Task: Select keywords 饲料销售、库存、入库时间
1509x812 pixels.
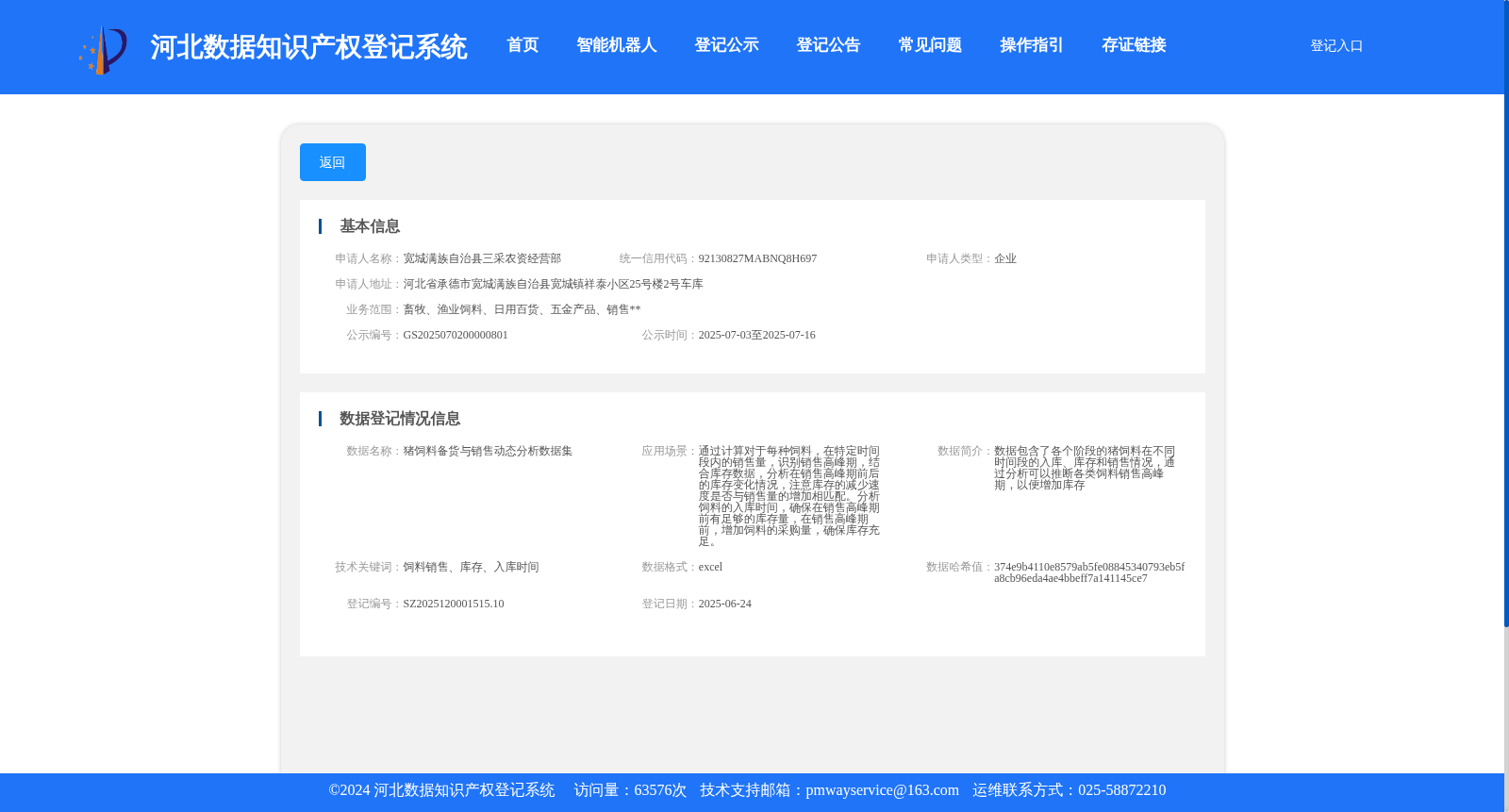Action: tap(471, 567)
